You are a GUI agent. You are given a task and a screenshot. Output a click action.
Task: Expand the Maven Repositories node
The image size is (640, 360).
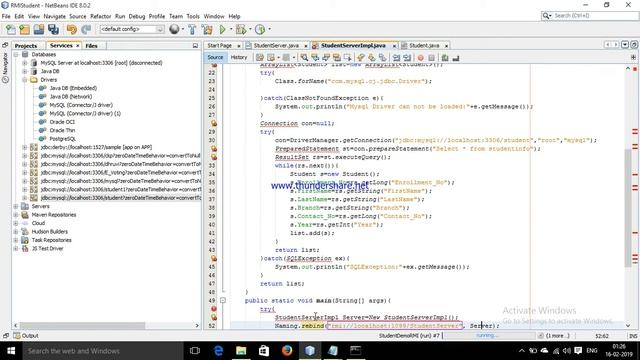pos(16,215)
